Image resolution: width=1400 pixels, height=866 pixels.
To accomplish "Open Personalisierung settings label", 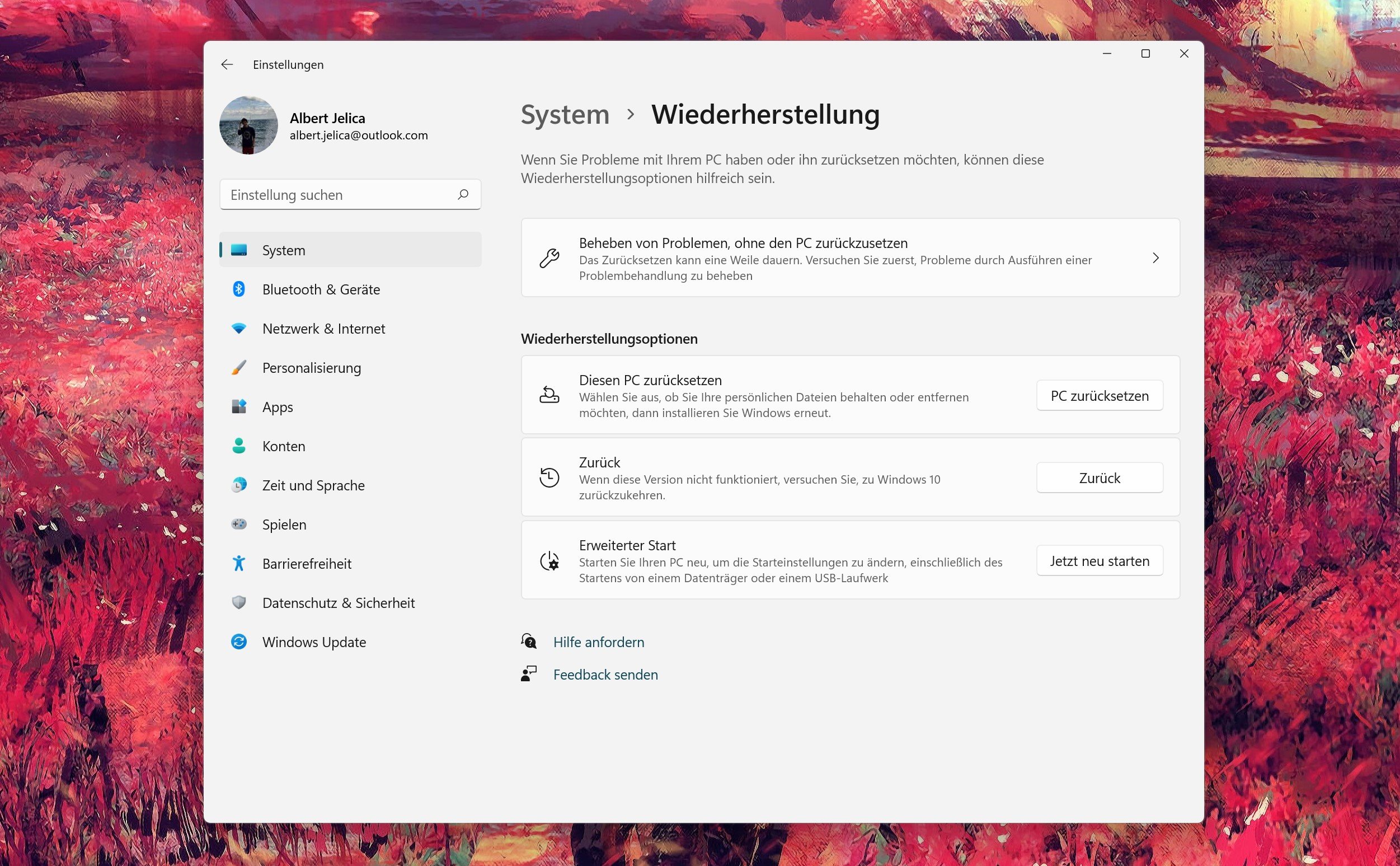I will 312,368.
